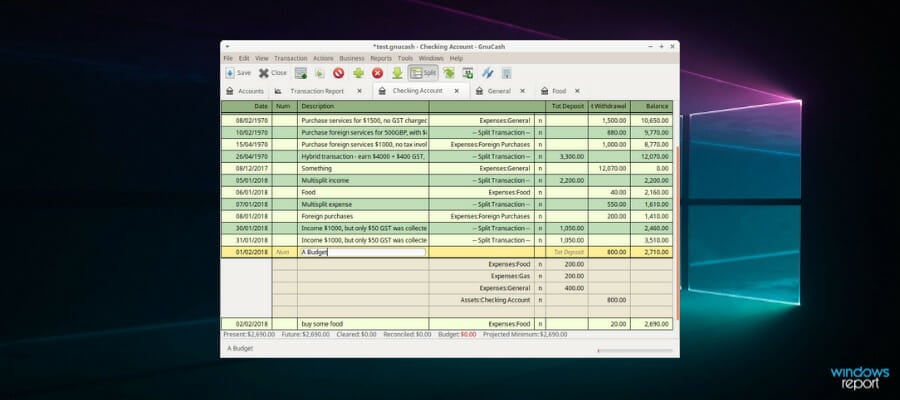Switch to the Accounts tab
Viewport: 900px width, 400px height.
[245, 91]
